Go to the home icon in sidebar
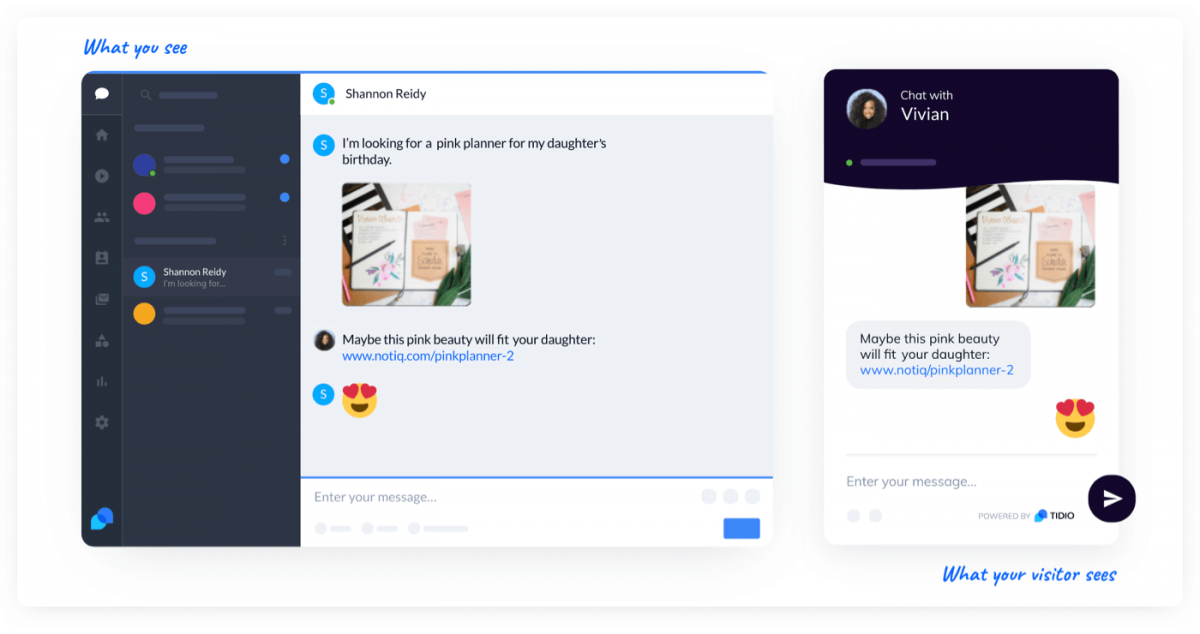This screenshot has width=1200, height=634. (x=102, y=135)
